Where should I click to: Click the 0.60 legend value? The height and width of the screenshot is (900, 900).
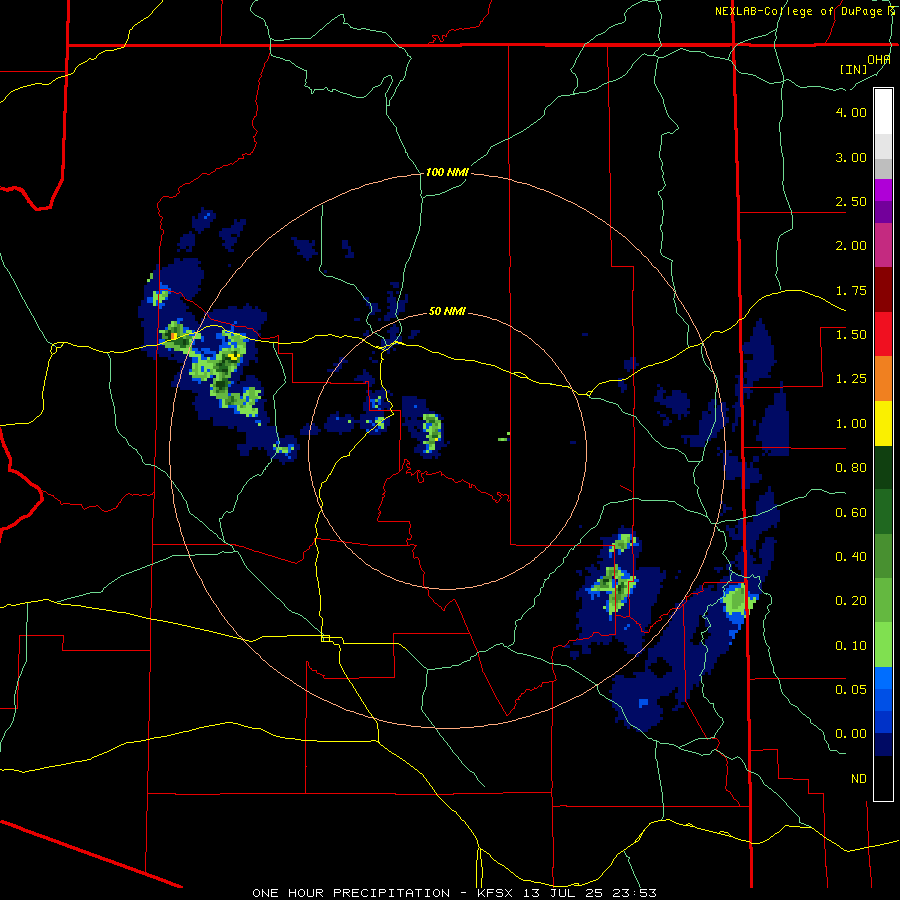(851, 513)
